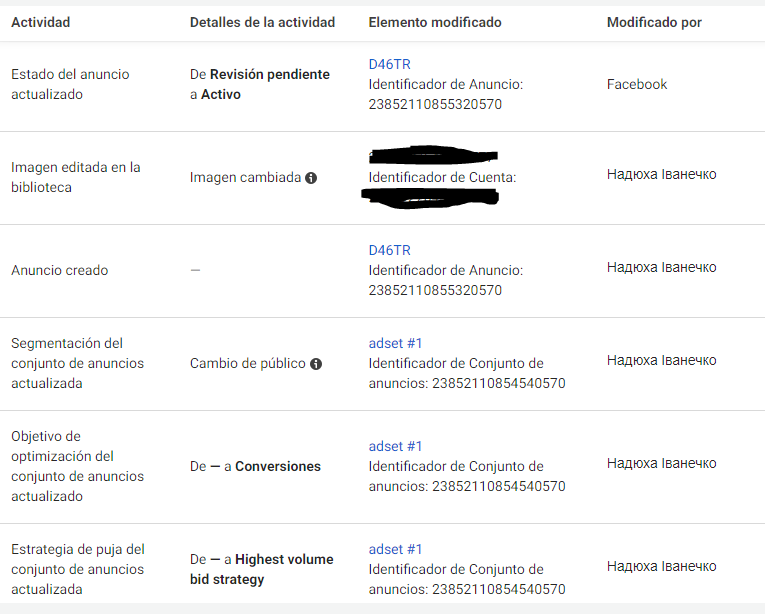Click Надюха Іванечко in the Anuncio creado row

tap(662, 267)
